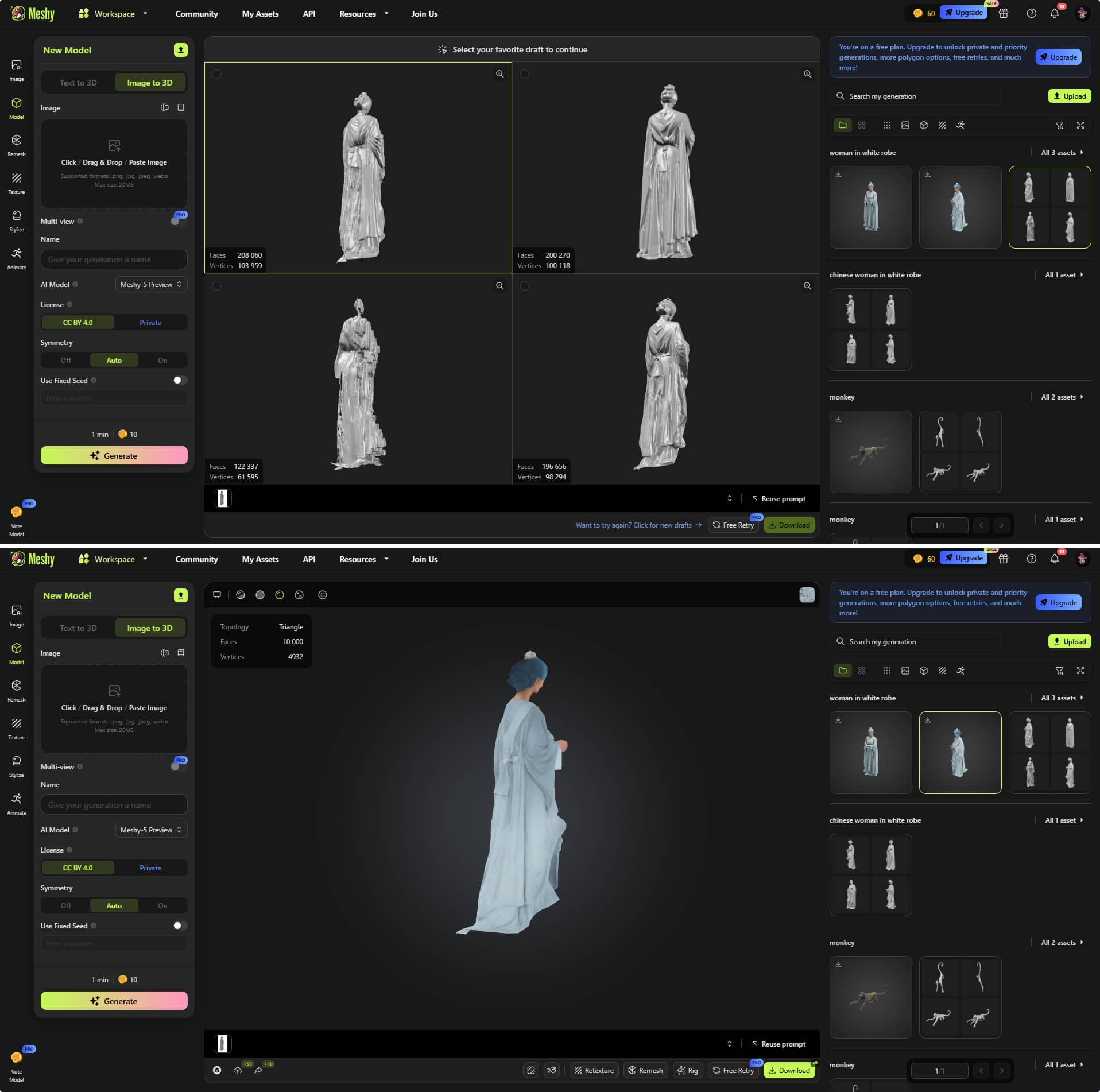
Task: Select the green-outlined shading mode in viewer toolbar
Action: click(280, 595)
